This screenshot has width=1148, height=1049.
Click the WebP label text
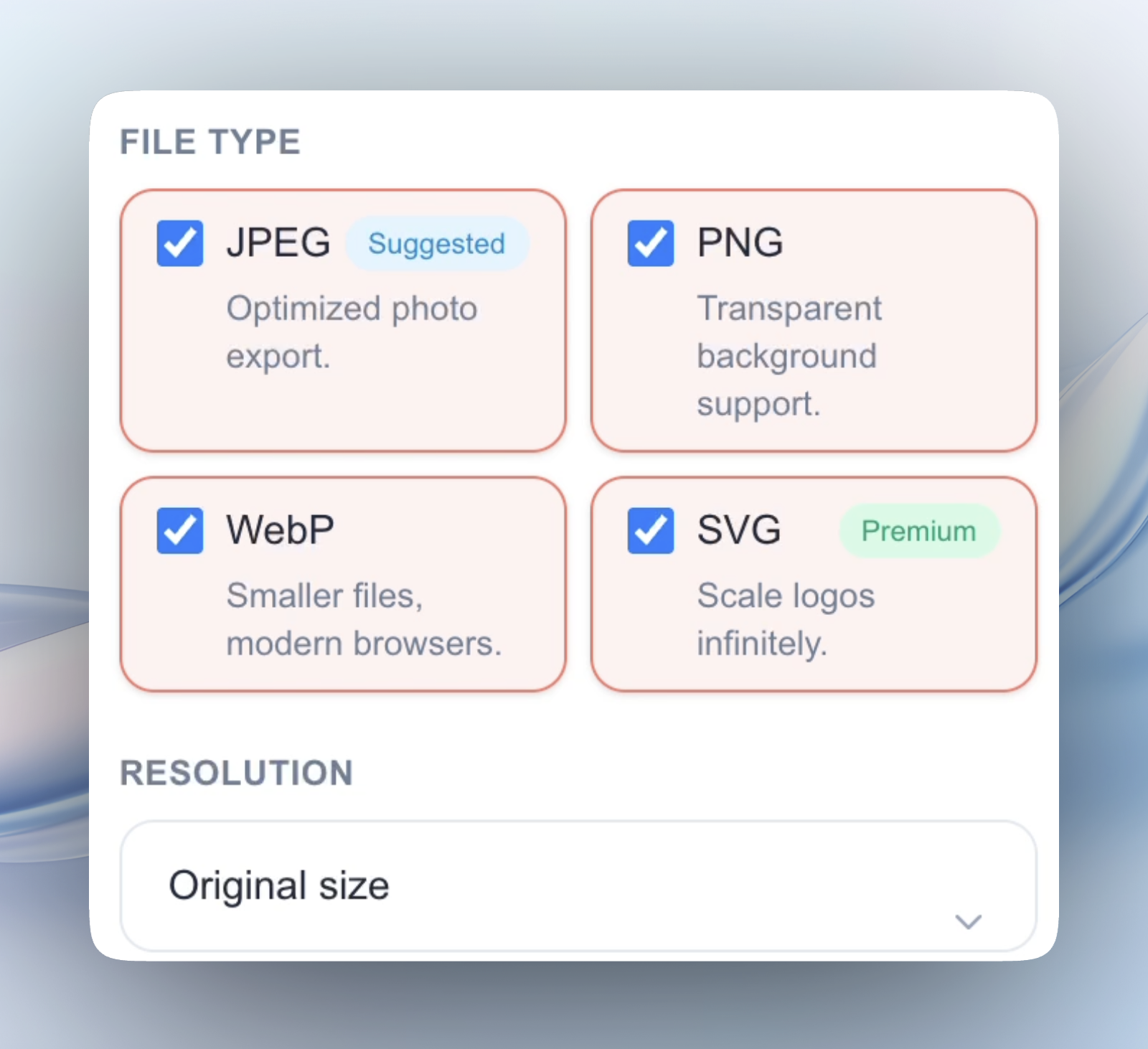pyautogui.click(x=280, y=530)
